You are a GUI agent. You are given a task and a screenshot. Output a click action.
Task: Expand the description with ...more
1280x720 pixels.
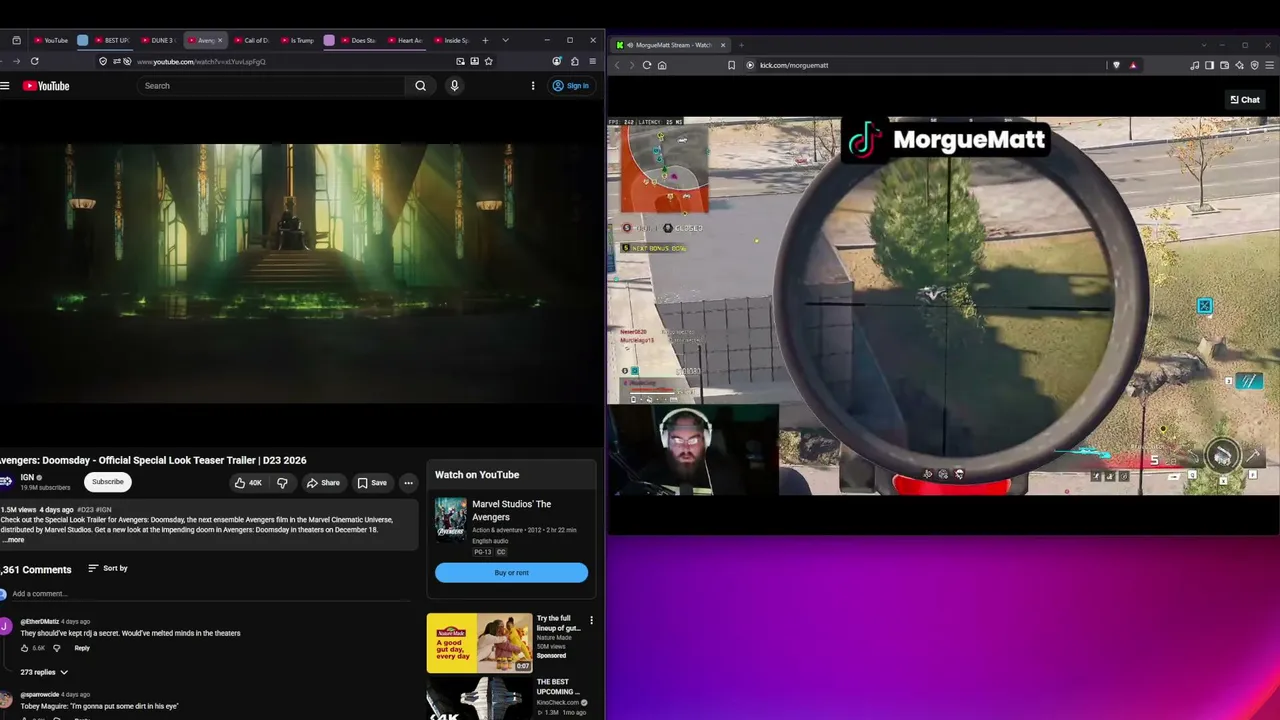[x=15, y=540]
